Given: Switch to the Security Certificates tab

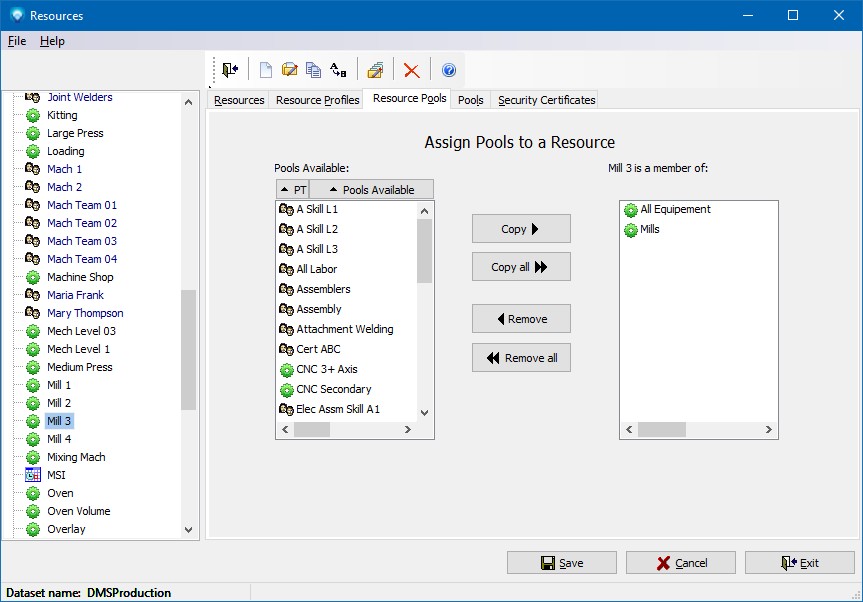Looking at the screenshot, I should [546, 100].
